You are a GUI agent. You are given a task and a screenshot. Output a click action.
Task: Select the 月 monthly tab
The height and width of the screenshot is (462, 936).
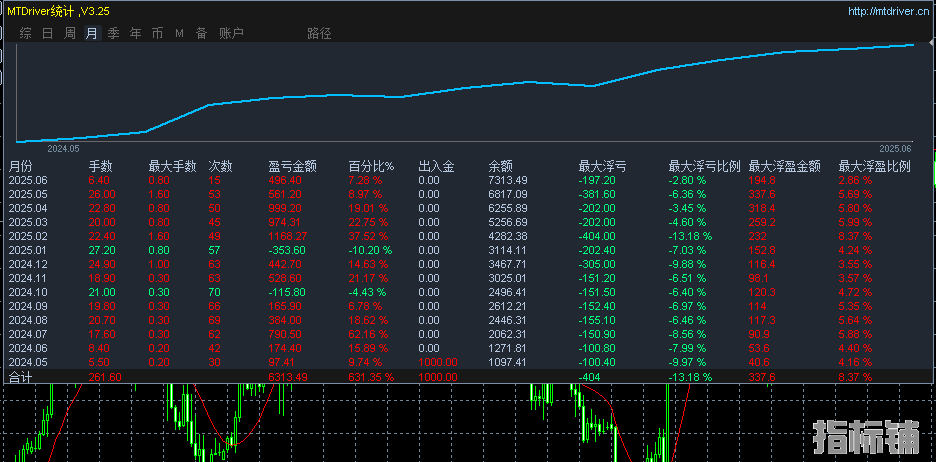[91, 33]
